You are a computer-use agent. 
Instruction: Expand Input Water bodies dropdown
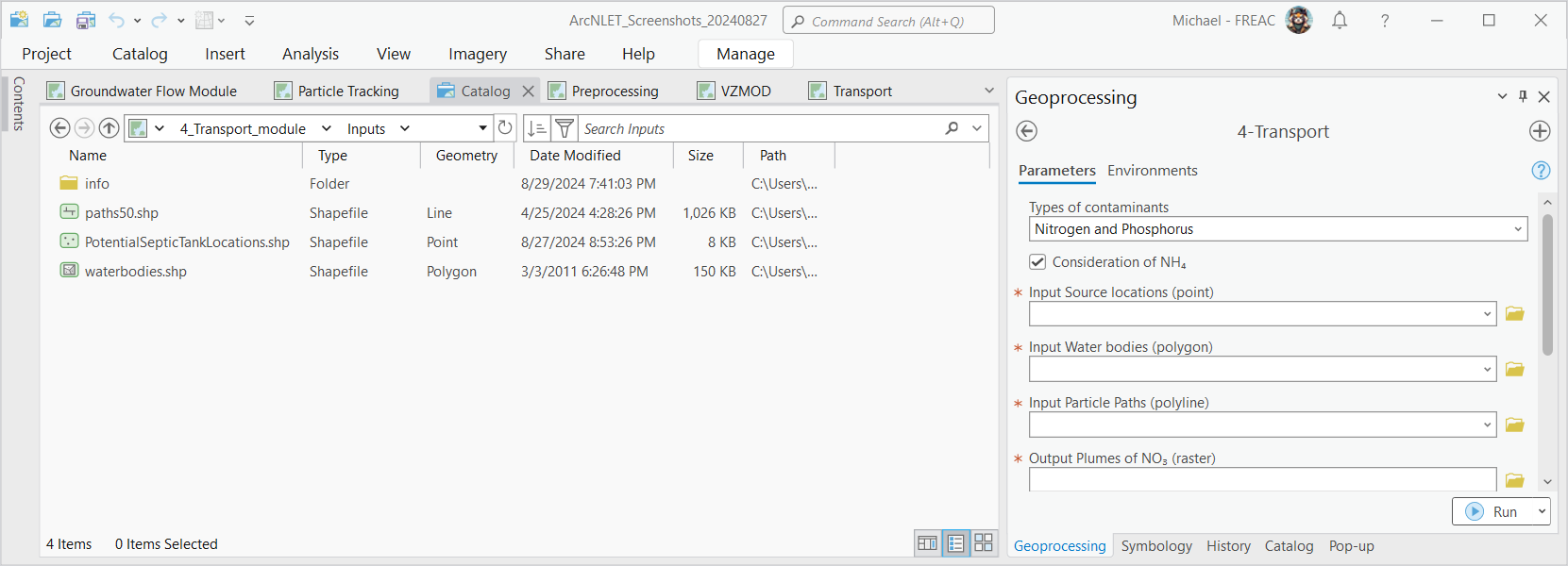pyautogui.click(x=1488, y=370)
